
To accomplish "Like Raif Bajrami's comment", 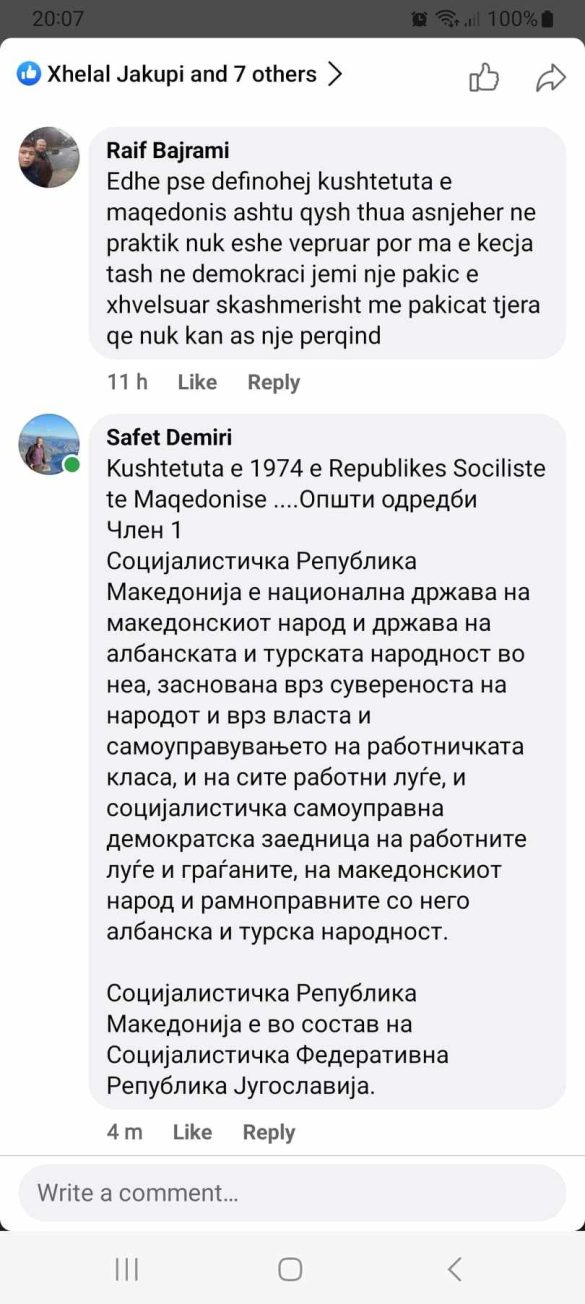I will tap(197, 382).
